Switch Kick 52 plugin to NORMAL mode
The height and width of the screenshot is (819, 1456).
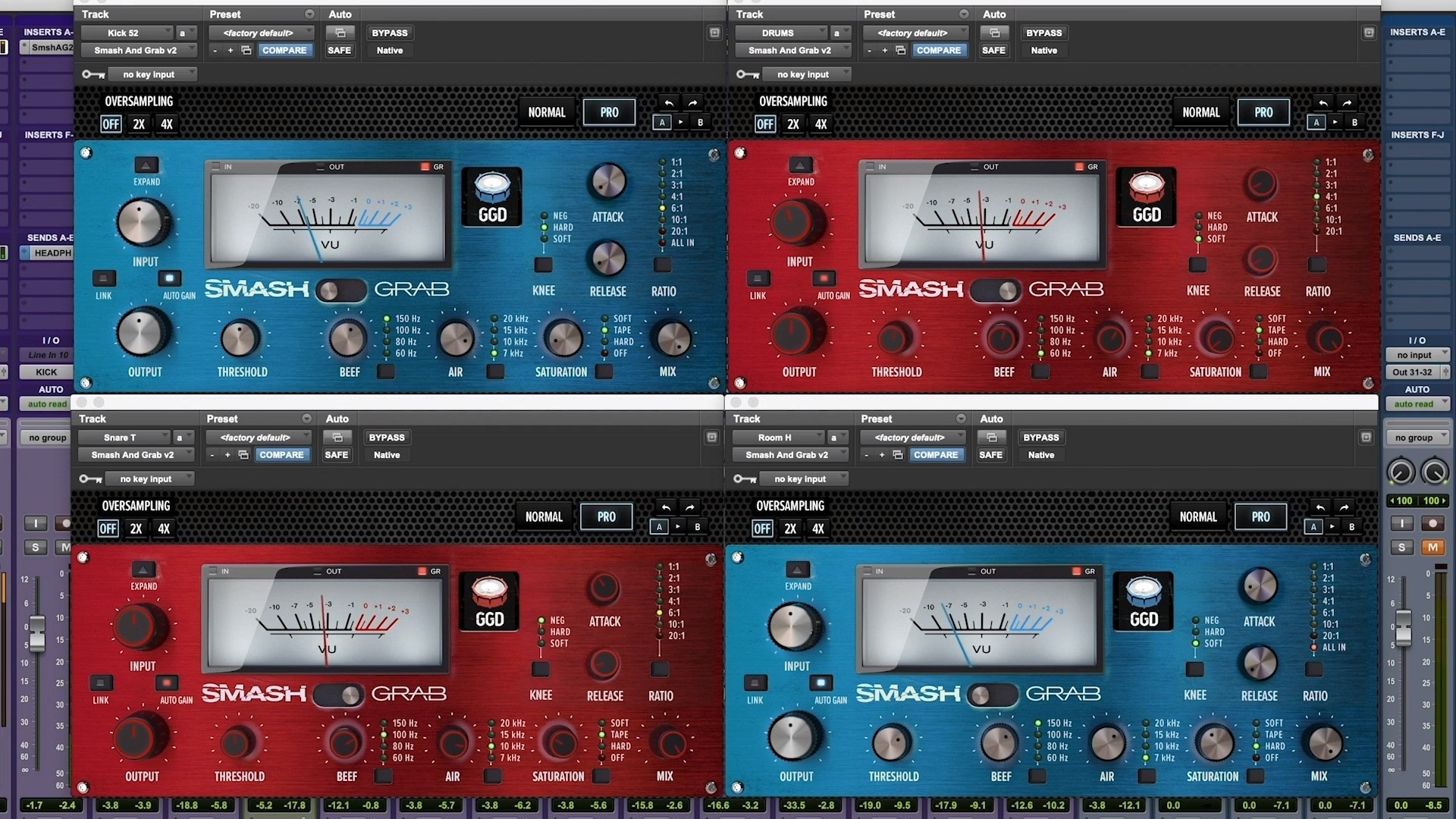(547, 112)
